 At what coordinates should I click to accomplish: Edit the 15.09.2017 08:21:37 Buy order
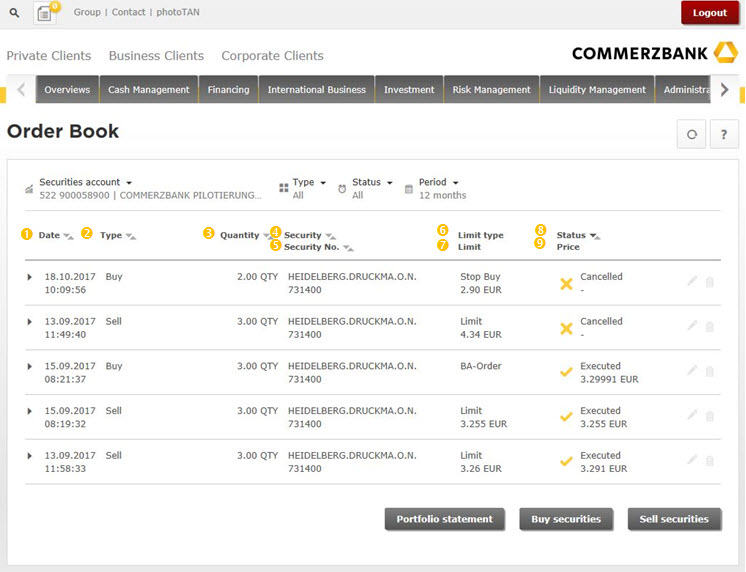(x=692, y=371)
